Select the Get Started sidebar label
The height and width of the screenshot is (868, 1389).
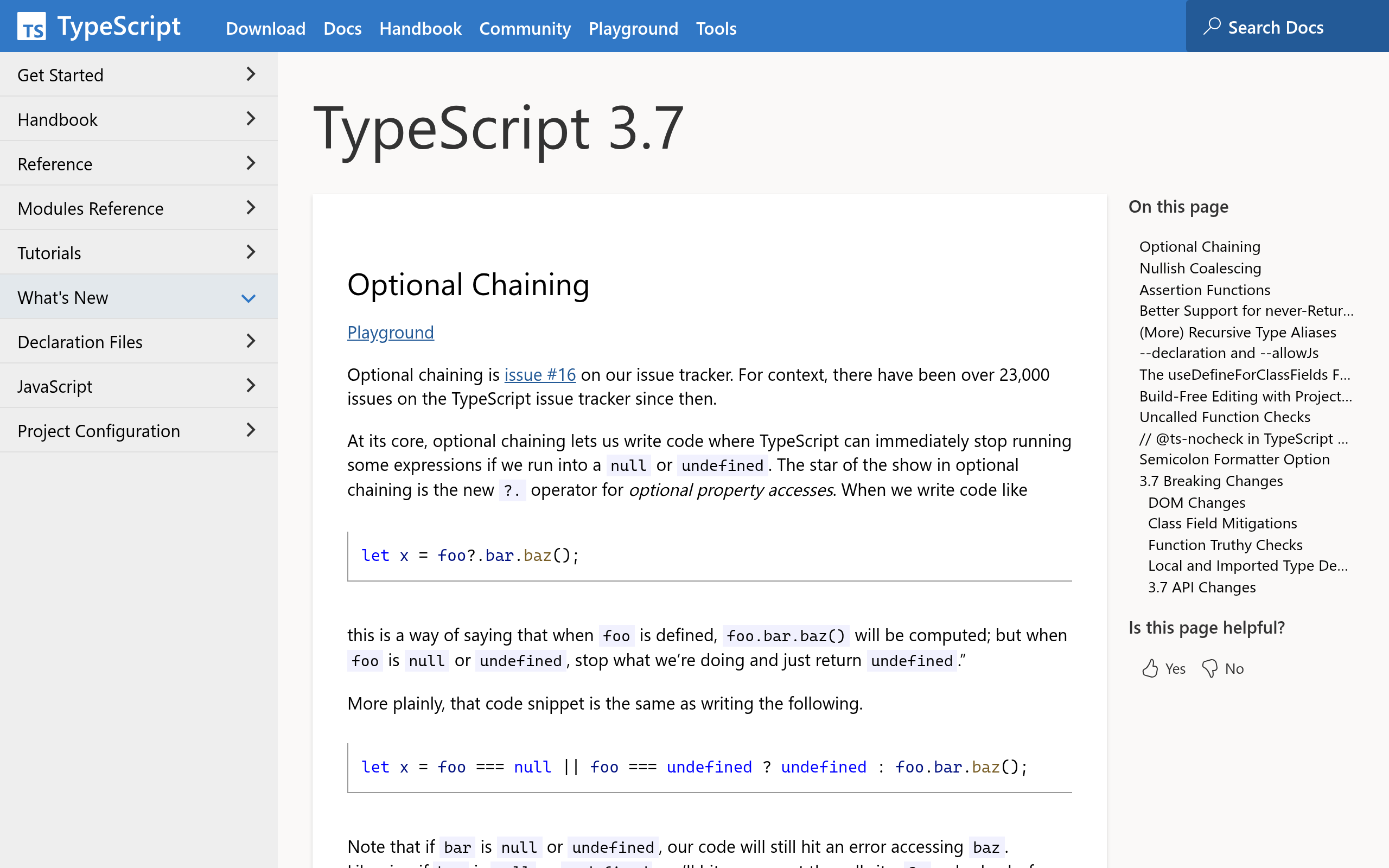pos(60,75)
